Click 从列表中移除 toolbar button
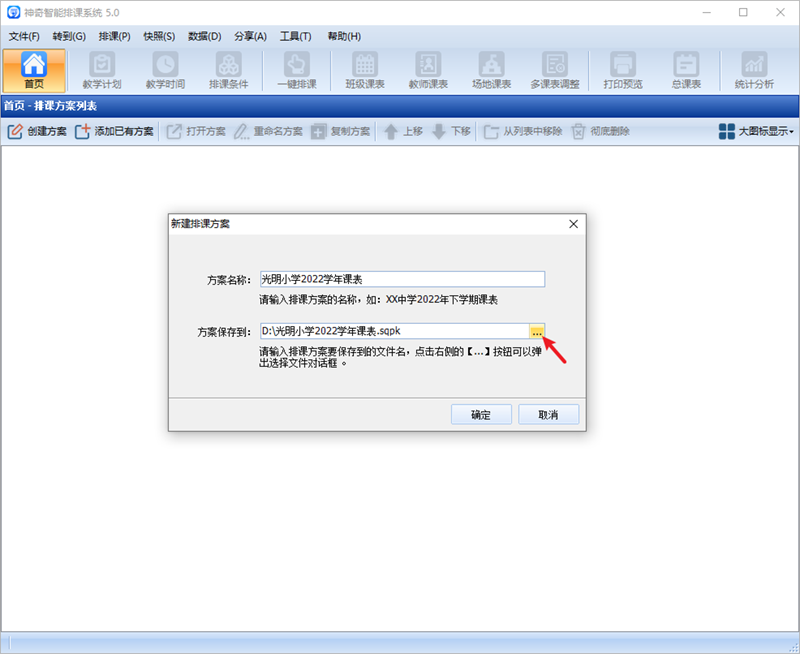Image resolution: width=800 pixels, height=654 pixels. [522, 132]
